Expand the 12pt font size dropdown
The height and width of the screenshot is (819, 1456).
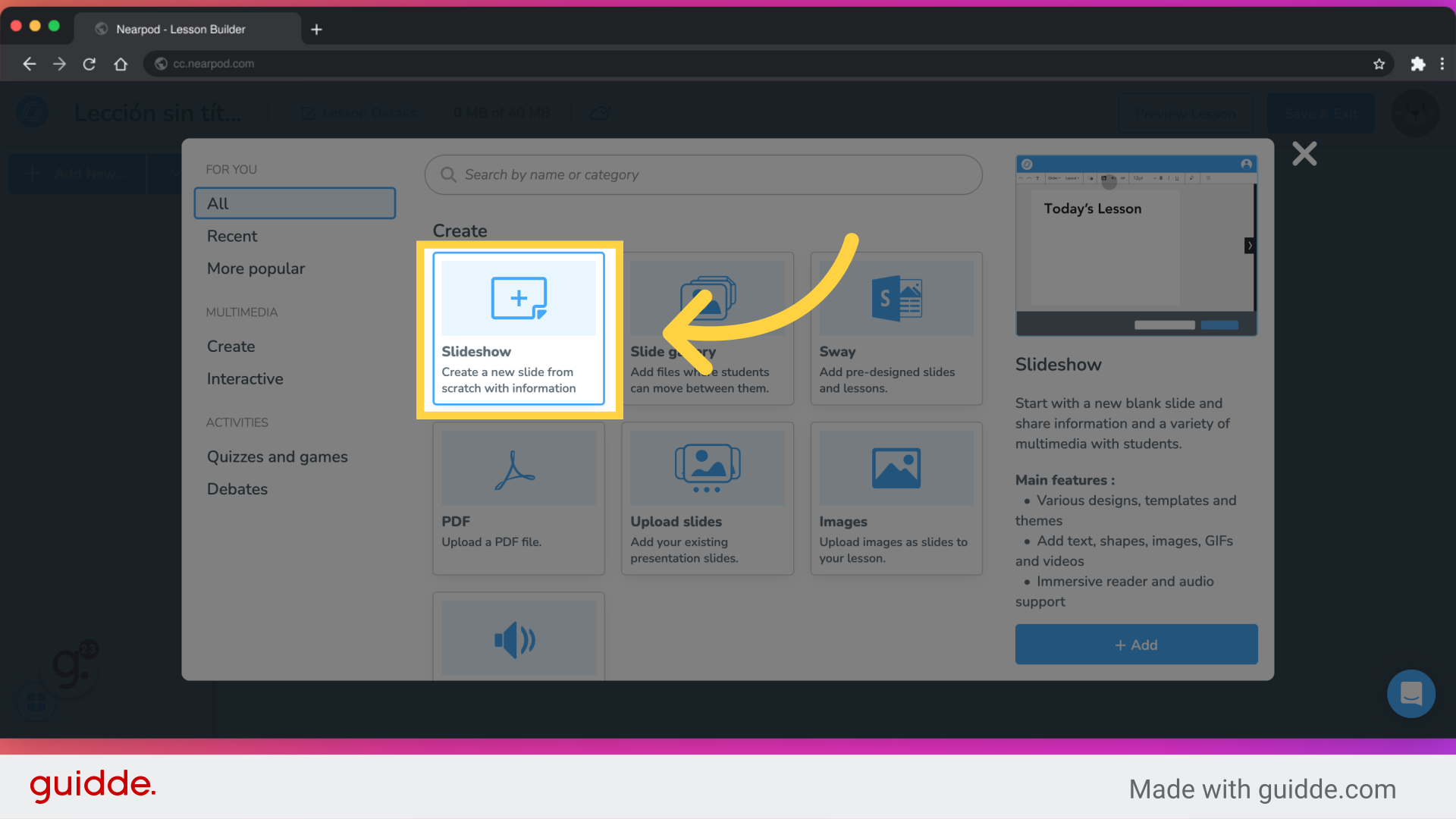1153,178
